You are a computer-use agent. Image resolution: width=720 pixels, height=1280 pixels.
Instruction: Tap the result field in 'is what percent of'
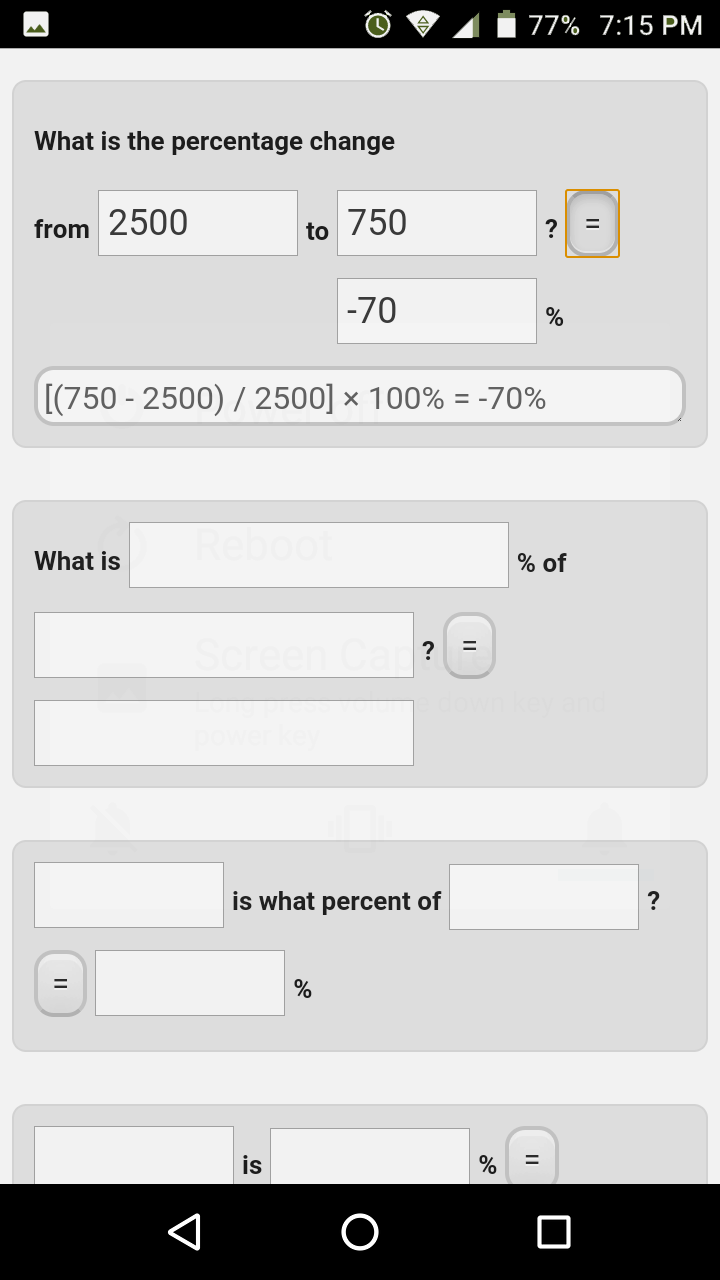click(x=189, y=982)
